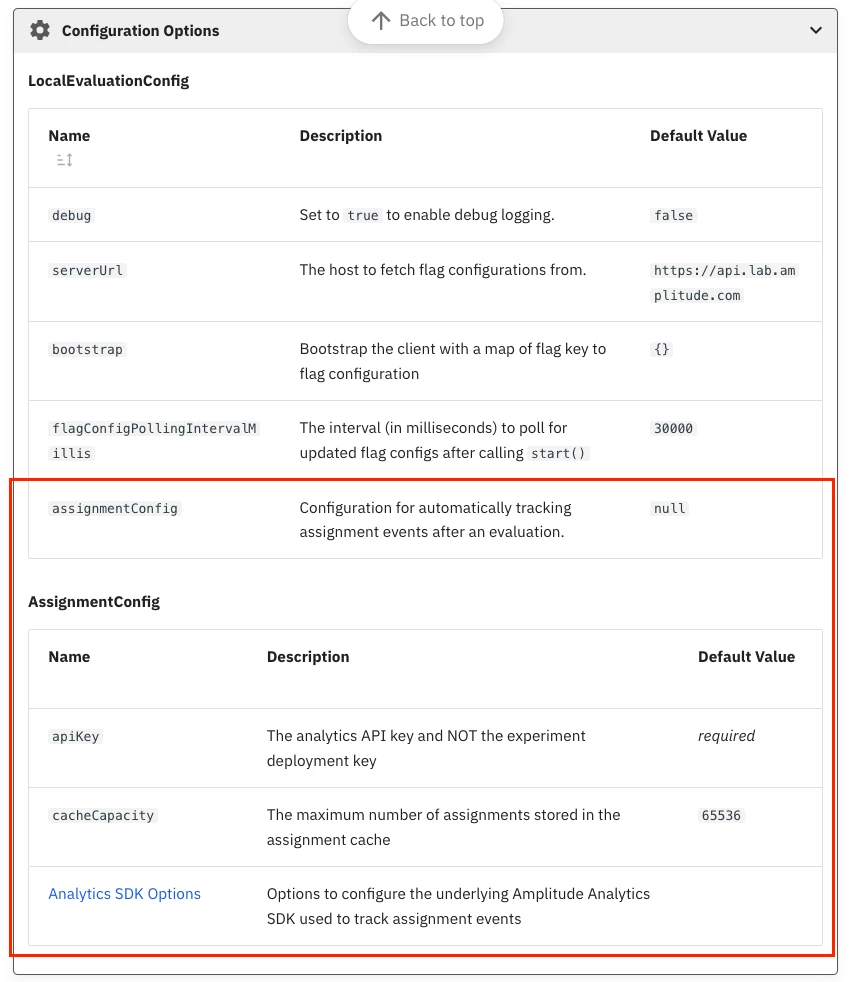The width and height of the screenshot is (850, 982).
Task: Click the start() code snippet
Action: tap(558, 453)
